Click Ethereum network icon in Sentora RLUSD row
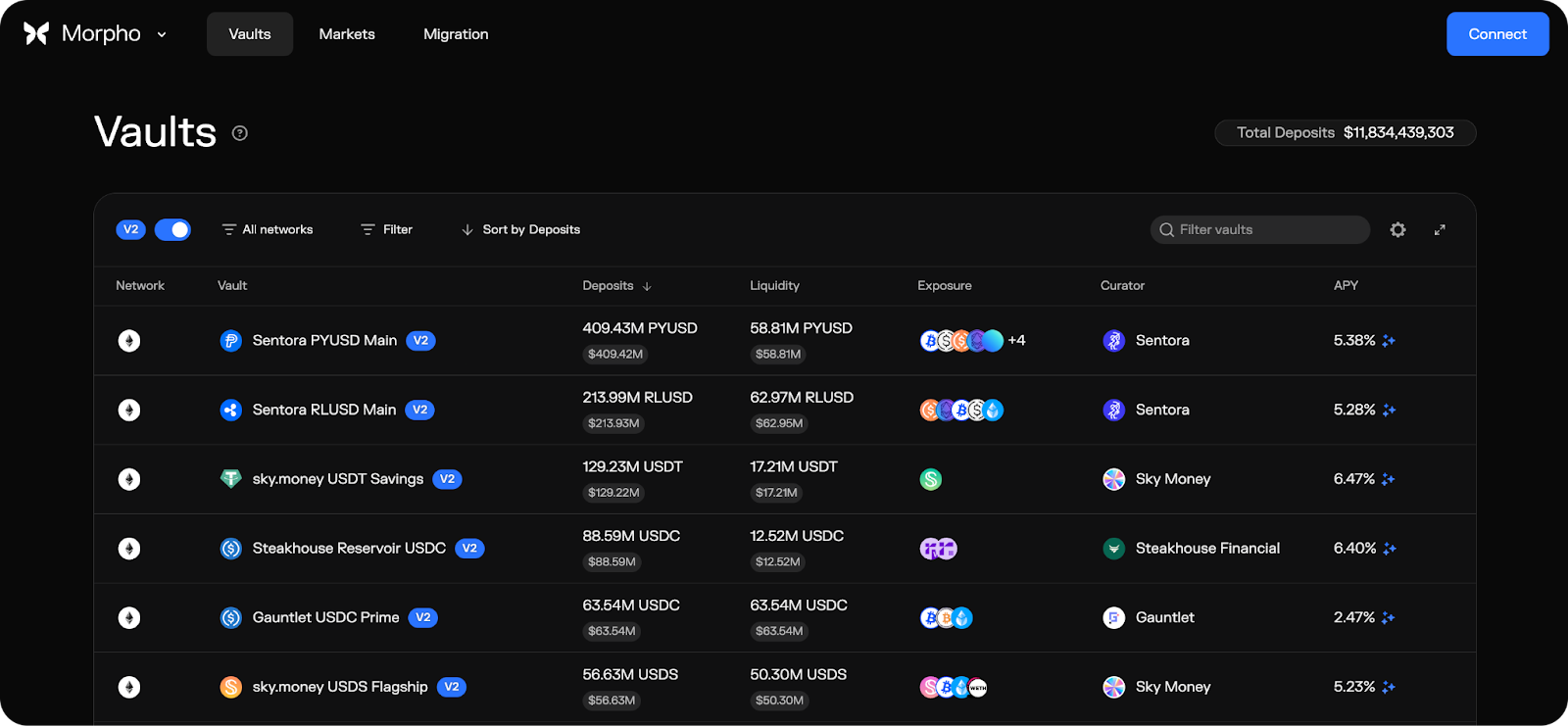The width and height of the screenshot is (1568, 726). 129,411
